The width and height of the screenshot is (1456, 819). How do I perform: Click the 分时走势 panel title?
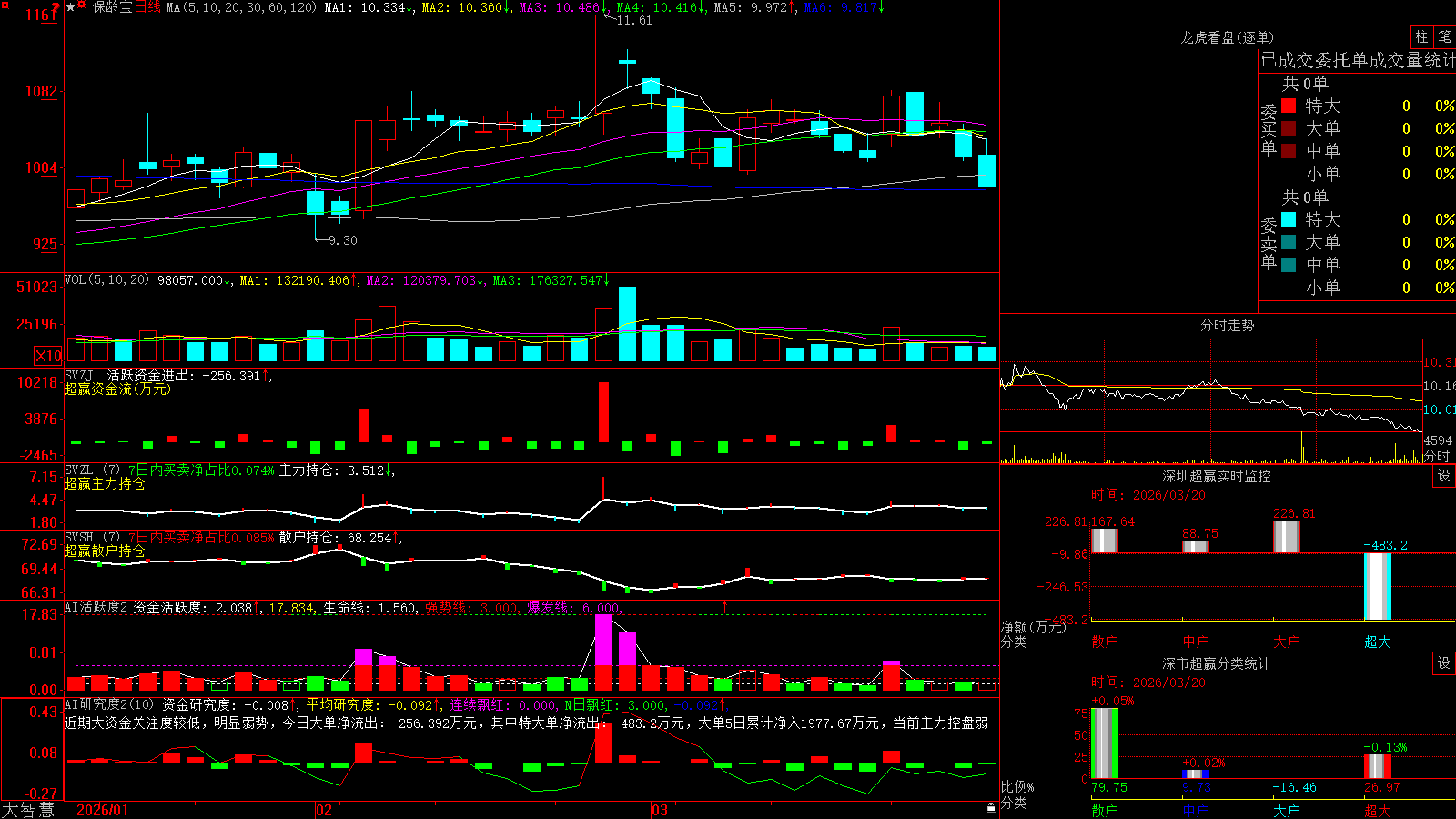coord(1227,325)
